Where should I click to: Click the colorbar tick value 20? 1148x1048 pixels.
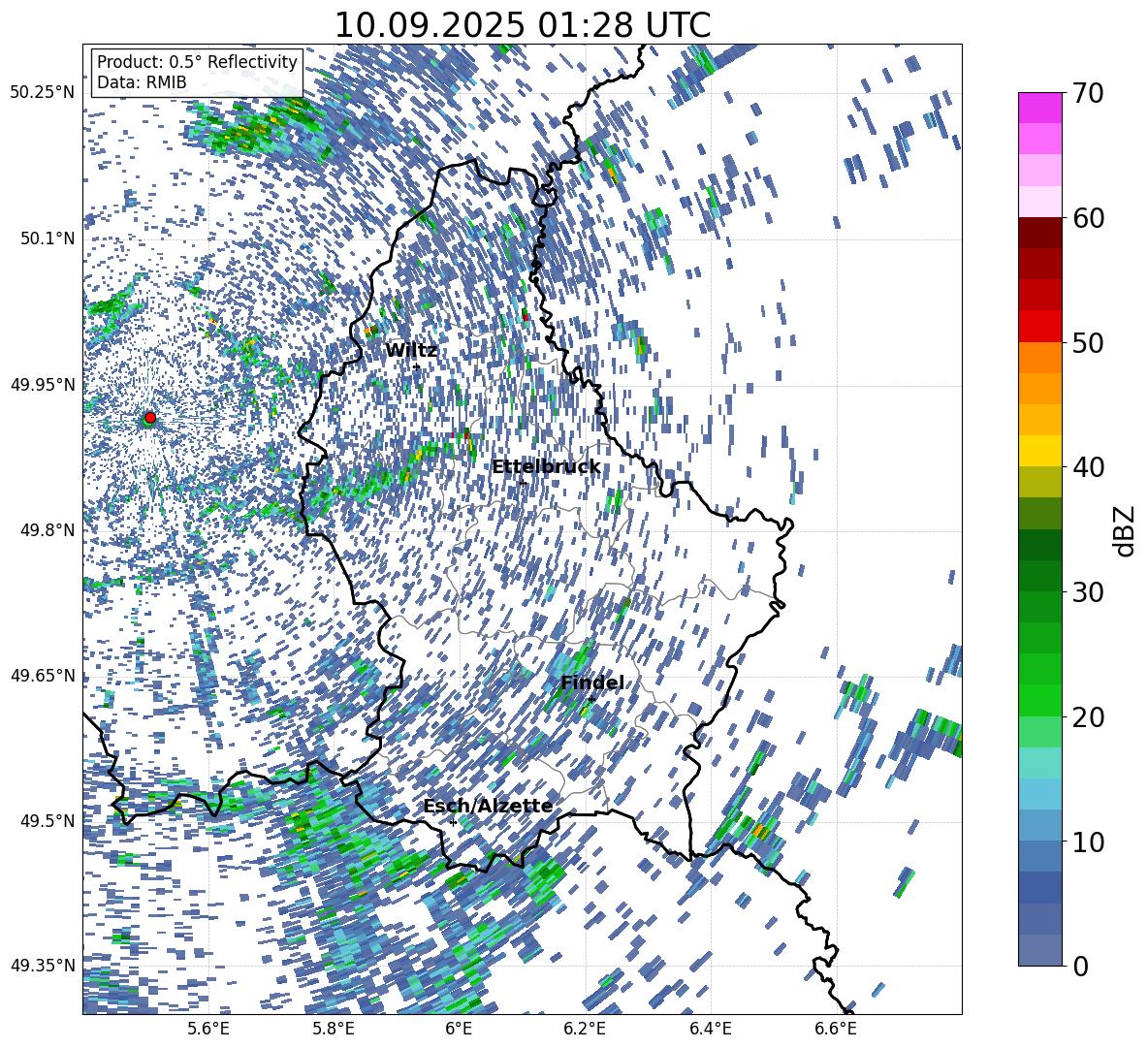[1088, 716]
